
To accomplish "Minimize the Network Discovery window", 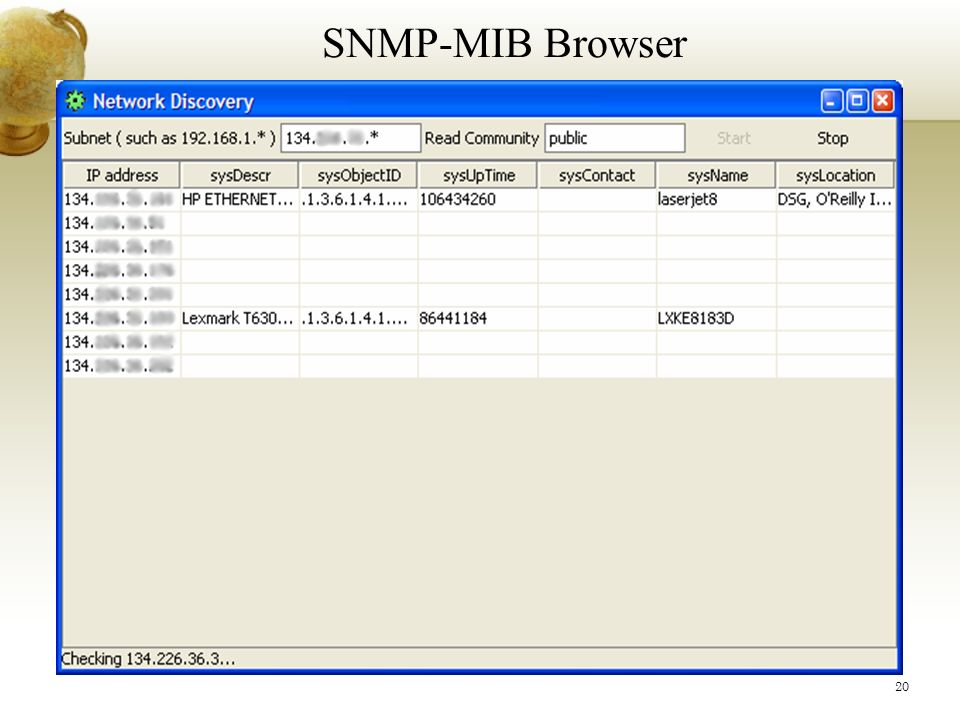I will point(831,101).
